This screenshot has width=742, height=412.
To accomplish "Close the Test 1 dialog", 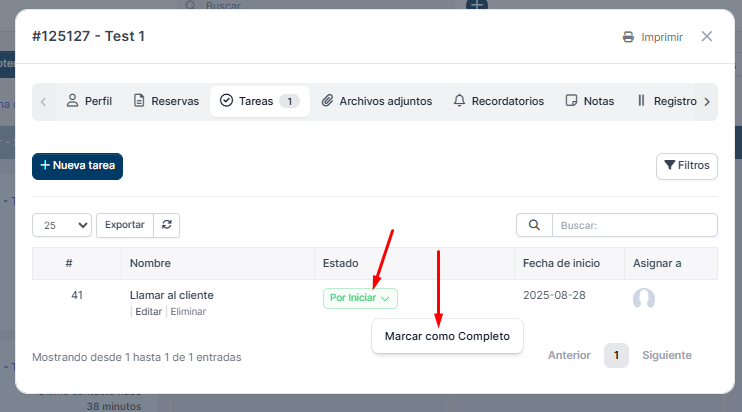I will (x=707, y=37).
